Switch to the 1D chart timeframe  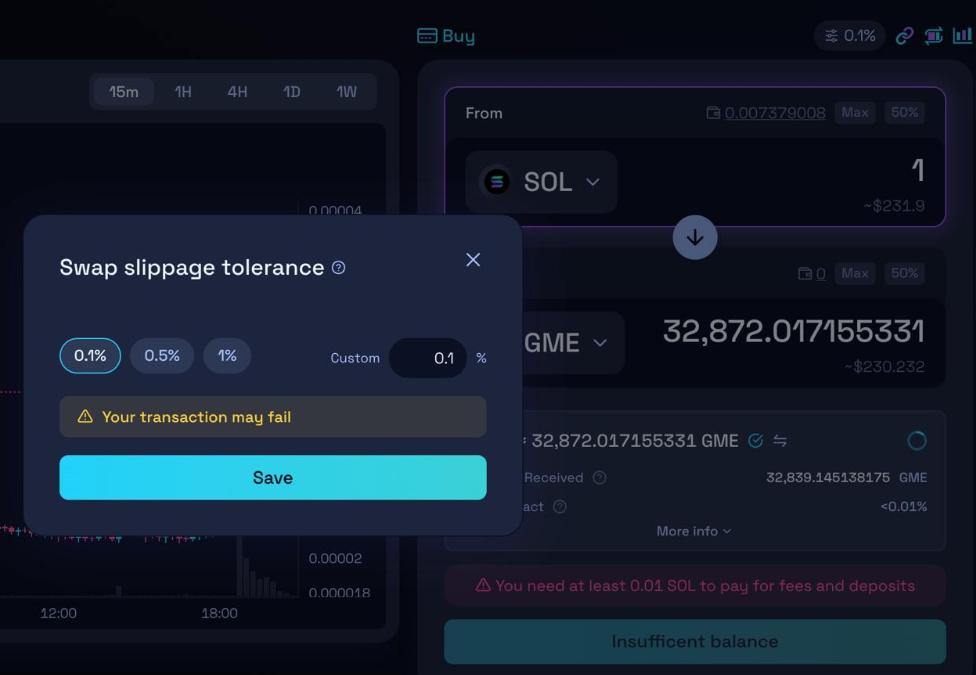[291, 92]
